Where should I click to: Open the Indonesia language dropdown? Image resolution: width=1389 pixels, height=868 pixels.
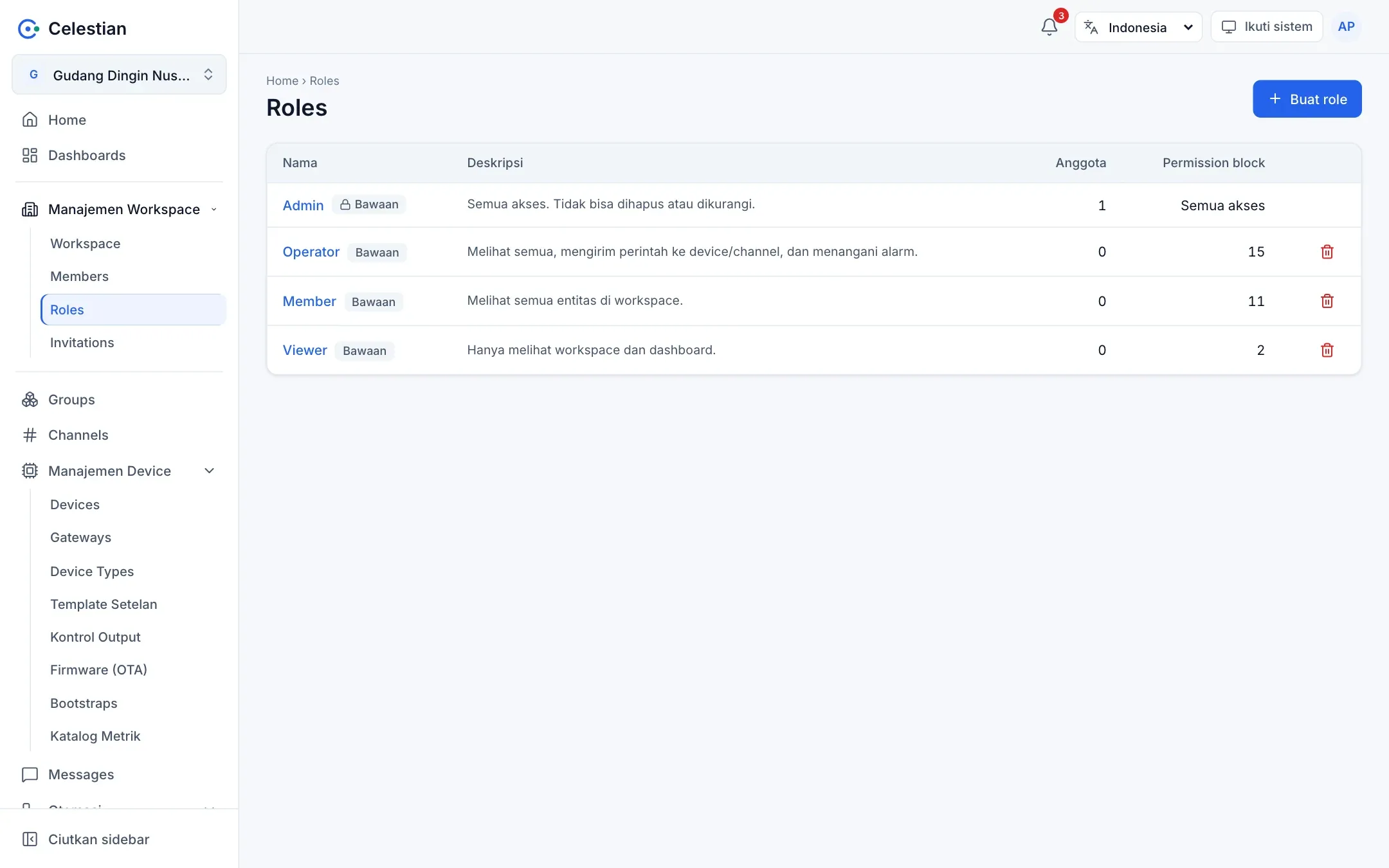pos(1138,27)
